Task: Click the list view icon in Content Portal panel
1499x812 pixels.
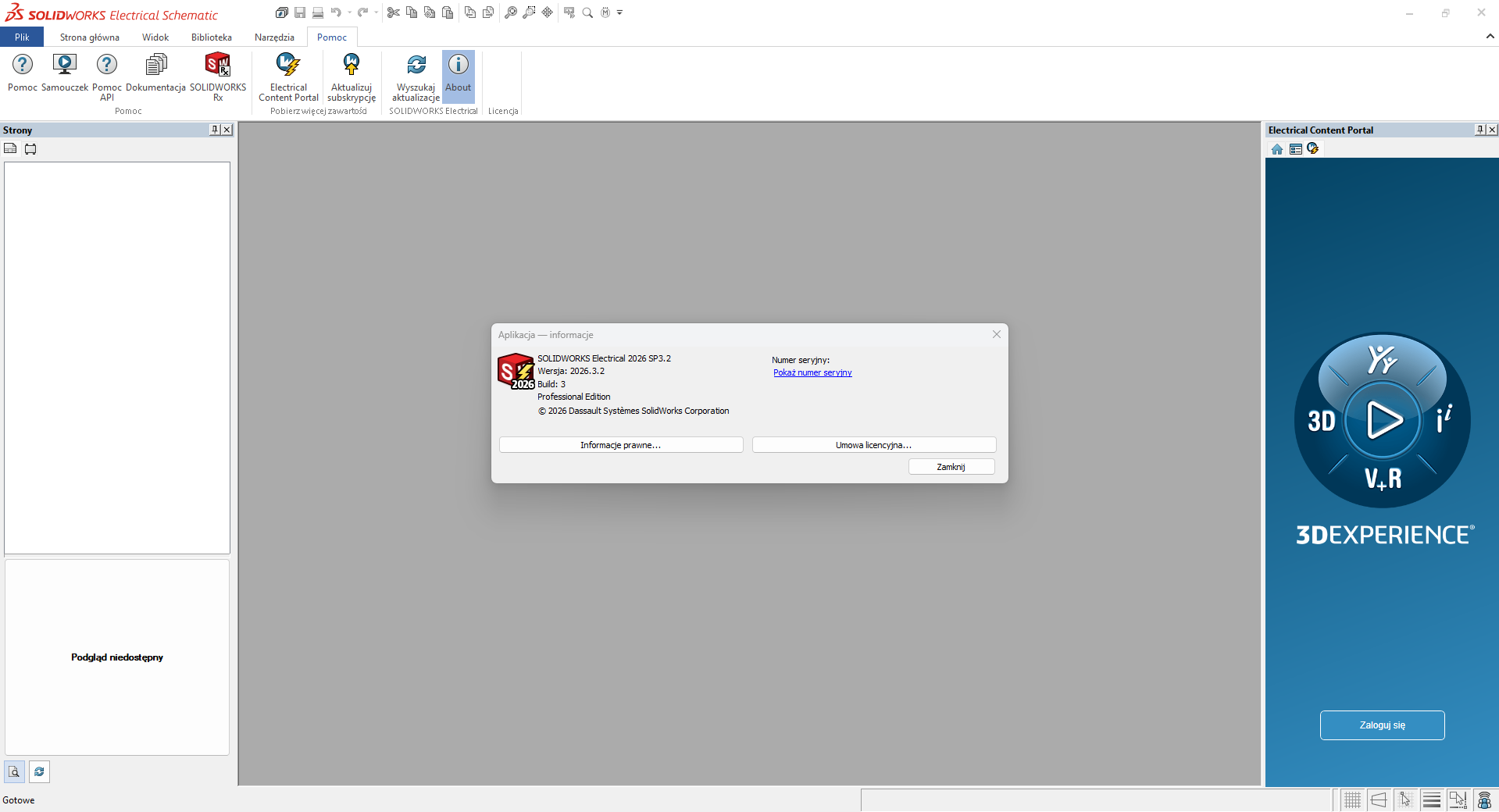Action: point(1296,149)
